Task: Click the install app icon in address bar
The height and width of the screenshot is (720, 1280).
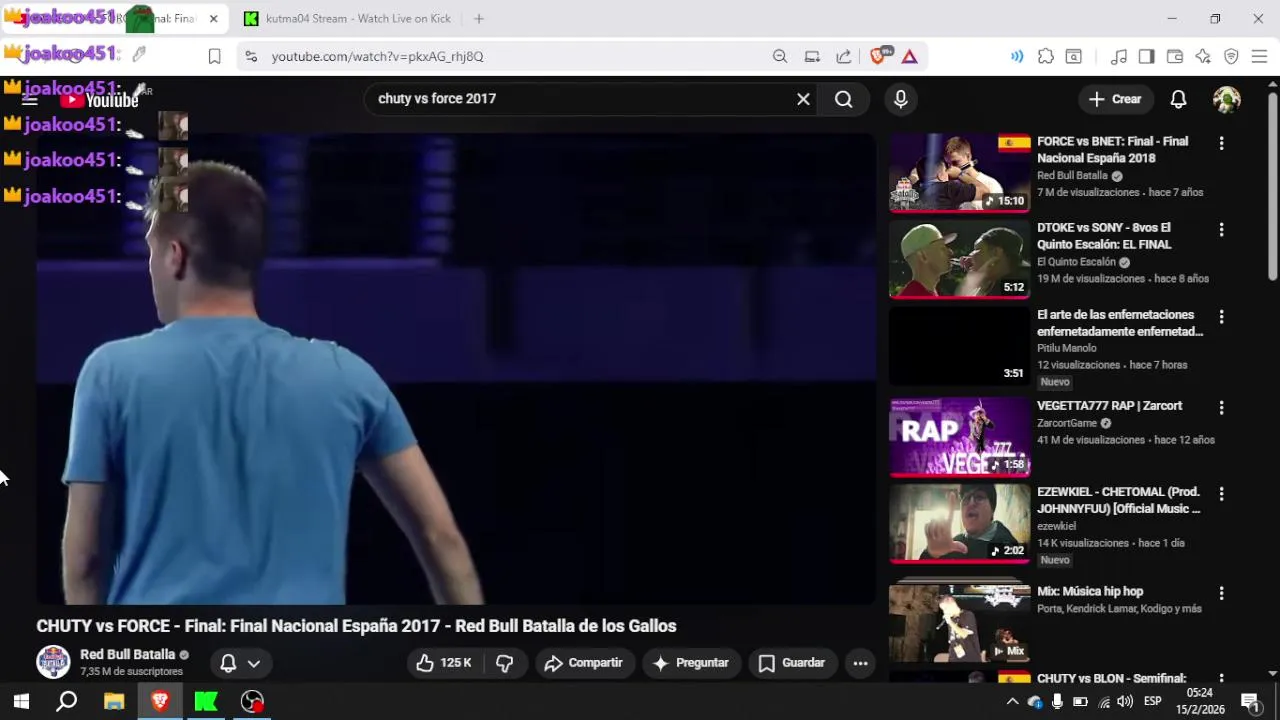Action: 812,57
